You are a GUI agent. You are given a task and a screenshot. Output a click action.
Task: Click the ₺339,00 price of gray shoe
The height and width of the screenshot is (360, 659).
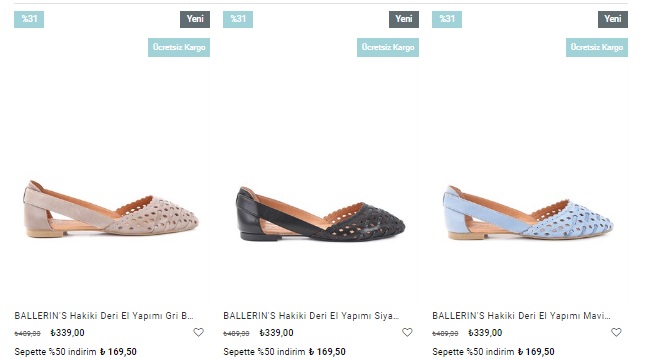67,333
